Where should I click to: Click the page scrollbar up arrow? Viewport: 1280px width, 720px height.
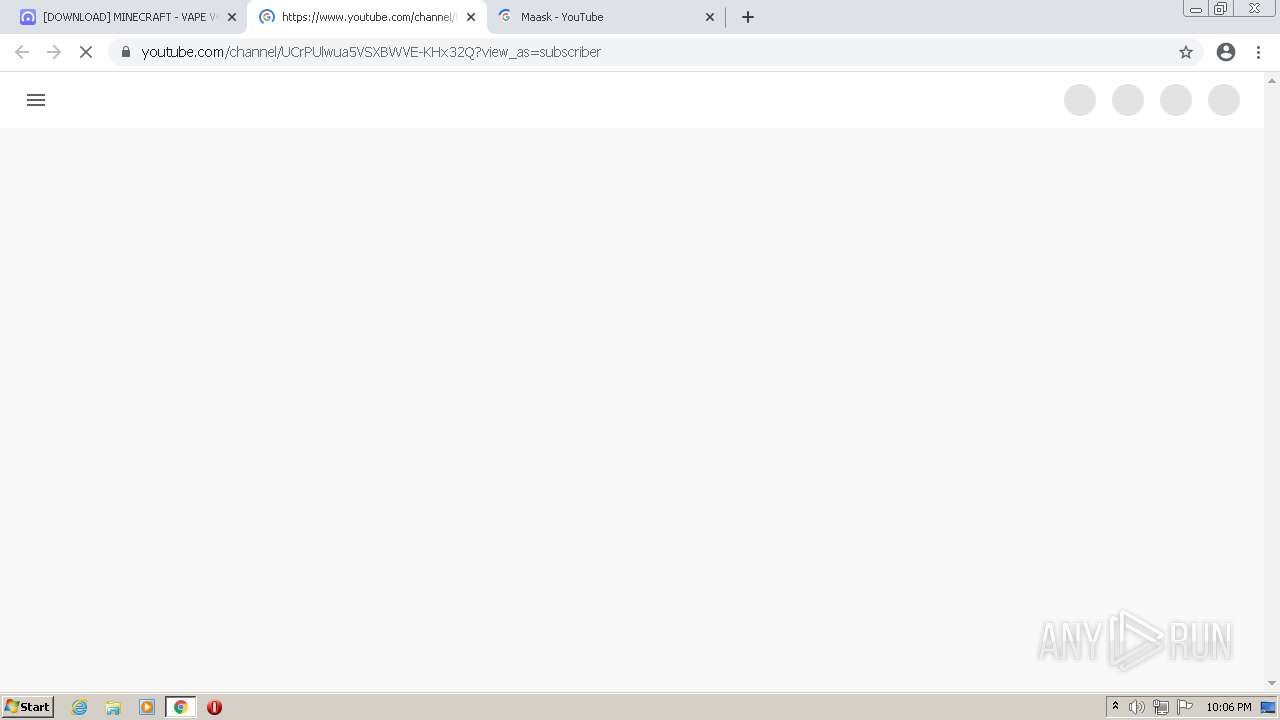1272,80
